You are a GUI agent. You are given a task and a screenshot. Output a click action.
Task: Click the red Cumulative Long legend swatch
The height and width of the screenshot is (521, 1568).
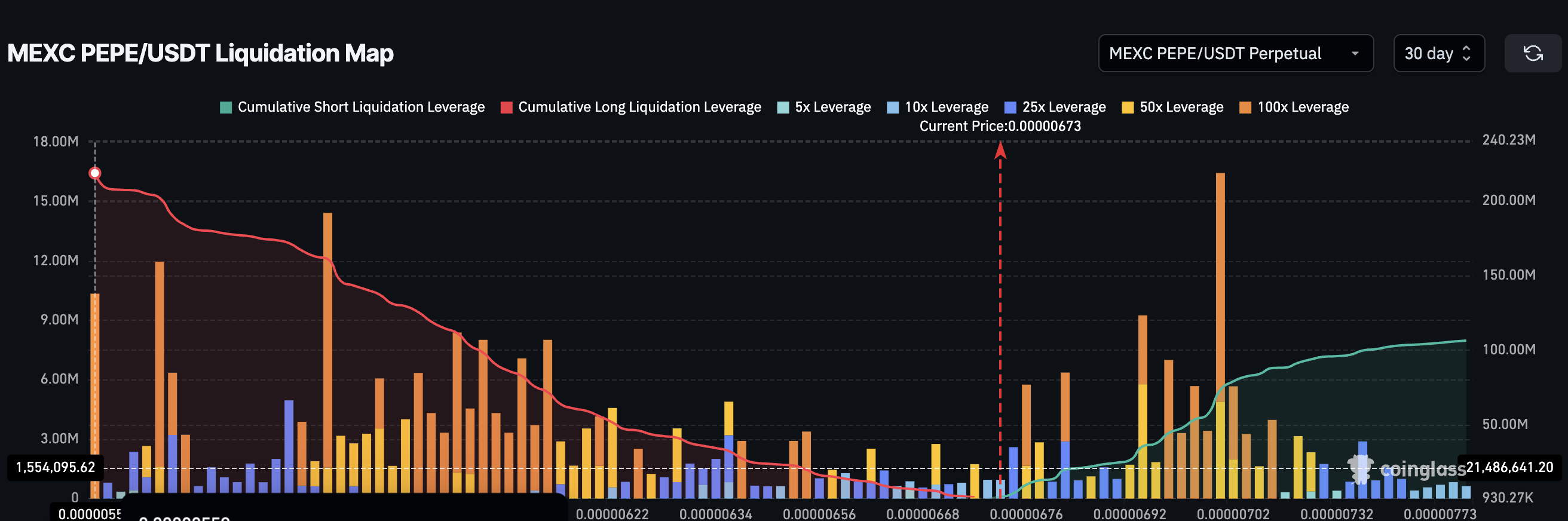pyautogui.click(x=507, y=108)
